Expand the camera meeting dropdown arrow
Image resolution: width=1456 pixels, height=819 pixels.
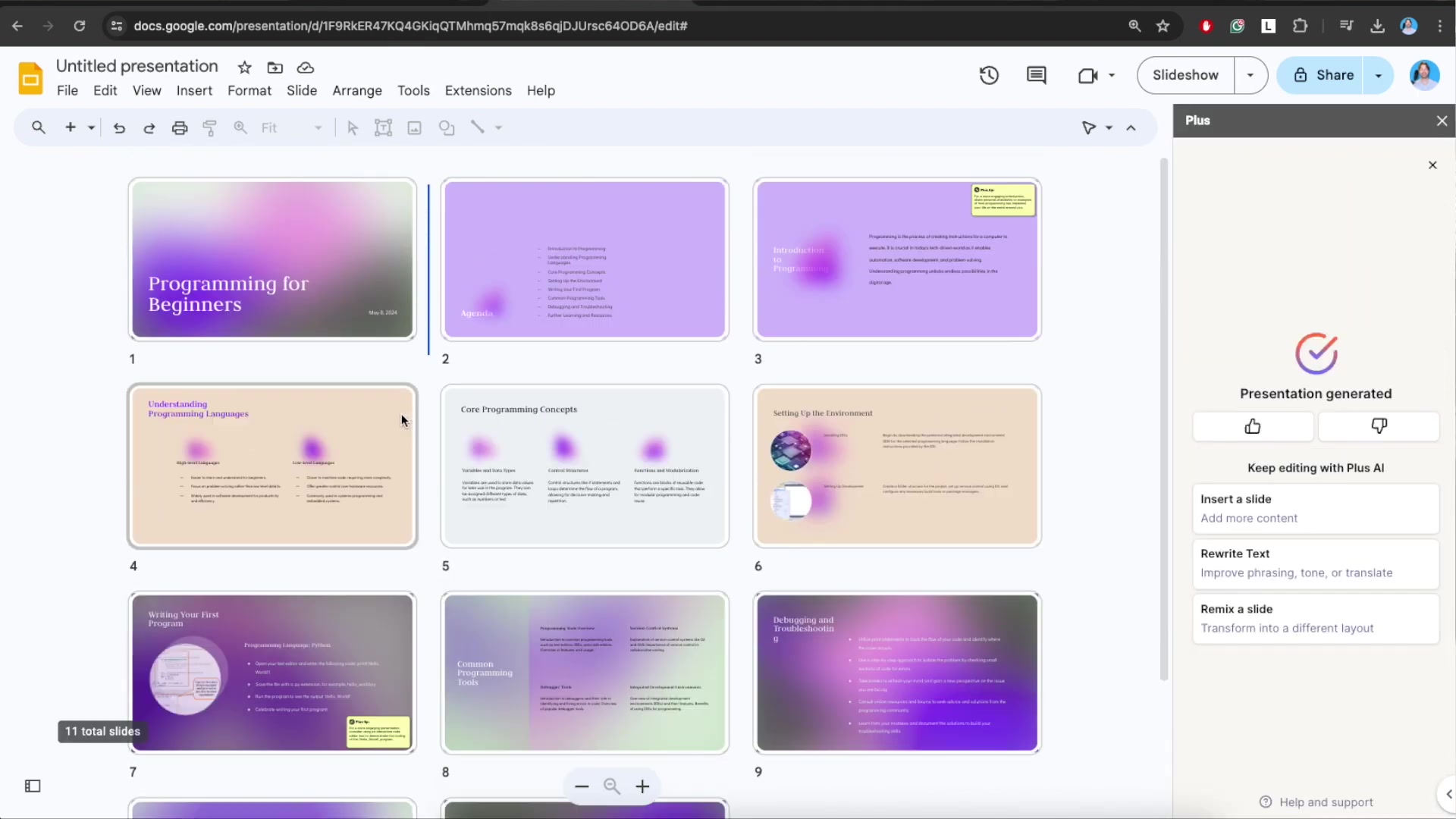[1112, 75]
